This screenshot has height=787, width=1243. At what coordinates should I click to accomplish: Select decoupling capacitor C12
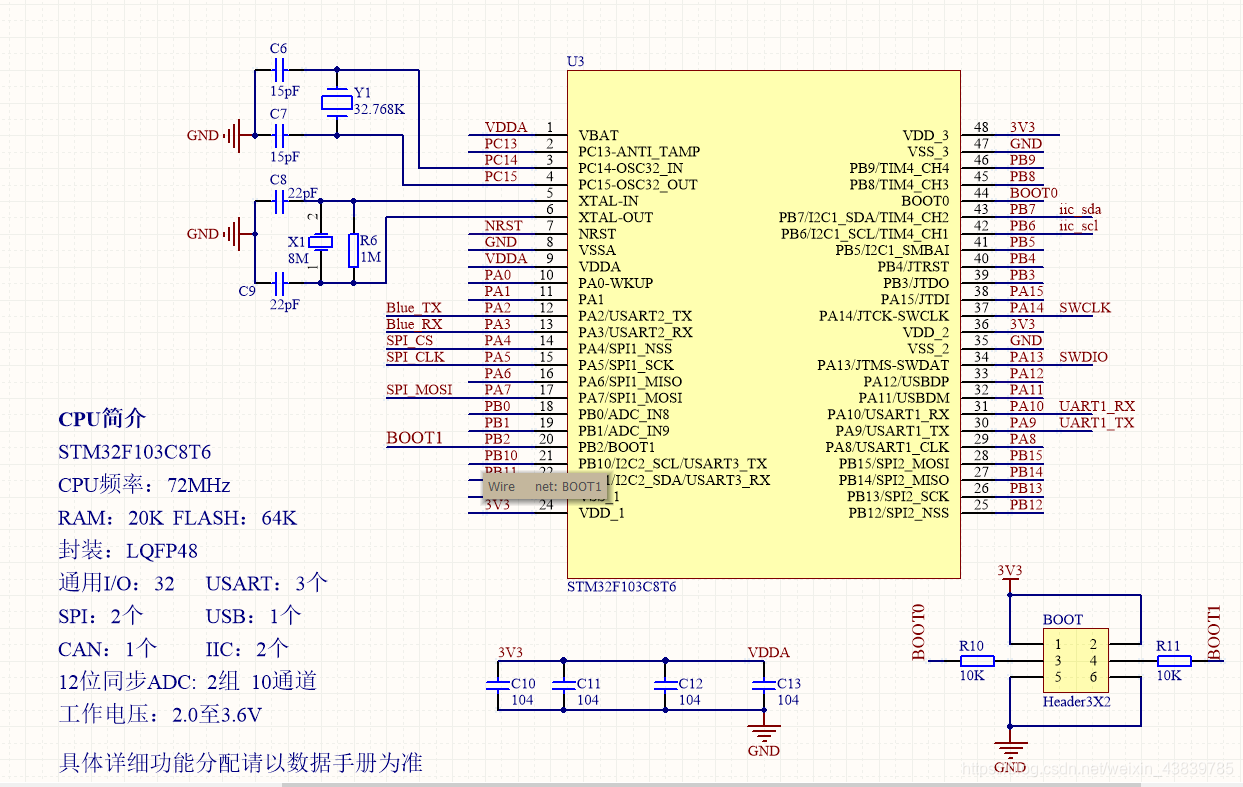pos(665,685)
